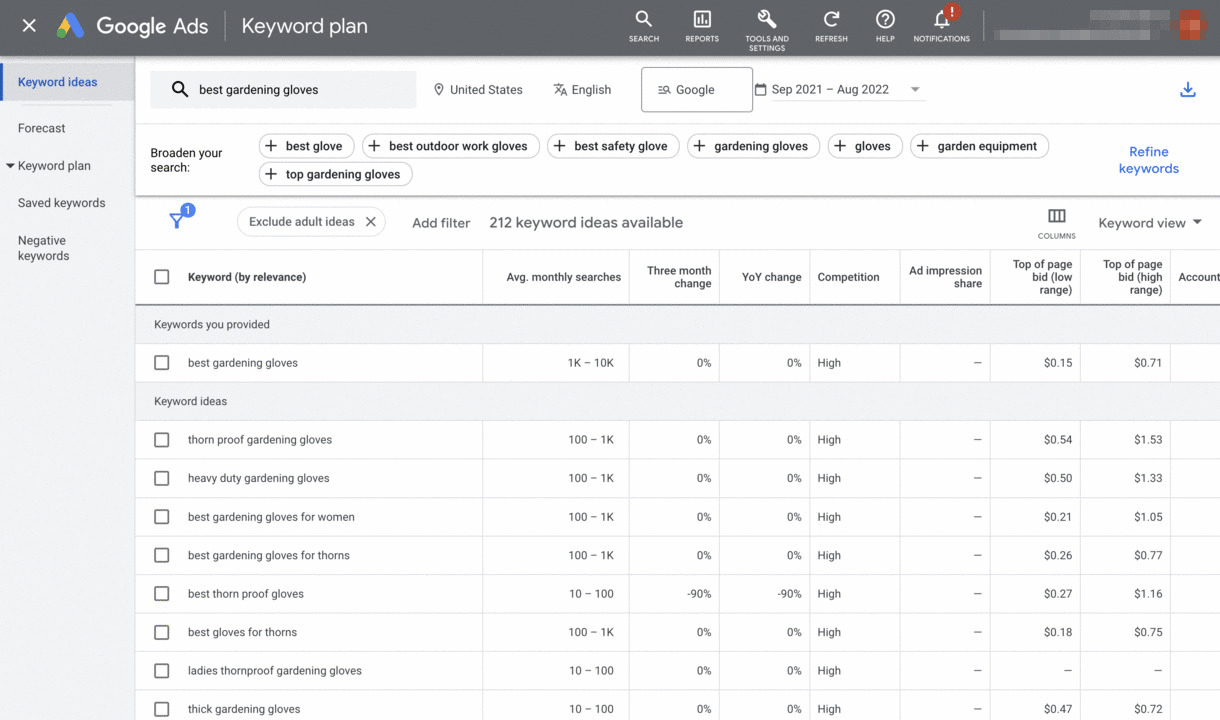This screenshot has width=1220, height=720.
Task: Check 'best gloves for thorns' row
Action: click(162, 632)
